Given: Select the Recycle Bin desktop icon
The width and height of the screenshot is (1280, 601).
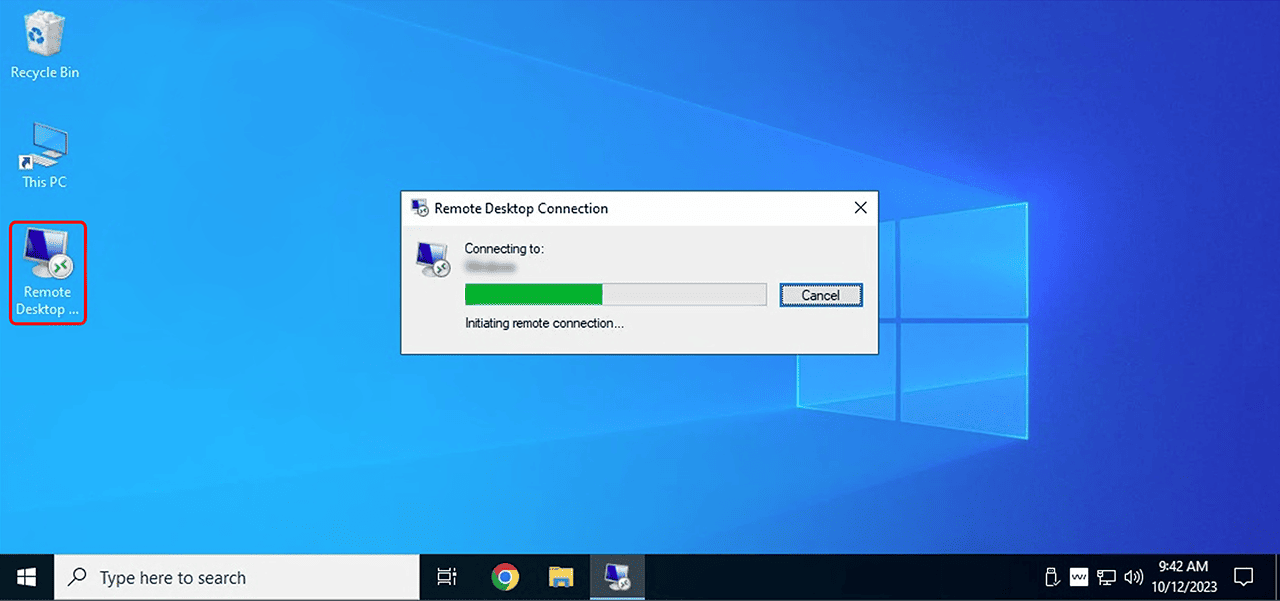Looking at the screenshot, I should click(44, 45).
